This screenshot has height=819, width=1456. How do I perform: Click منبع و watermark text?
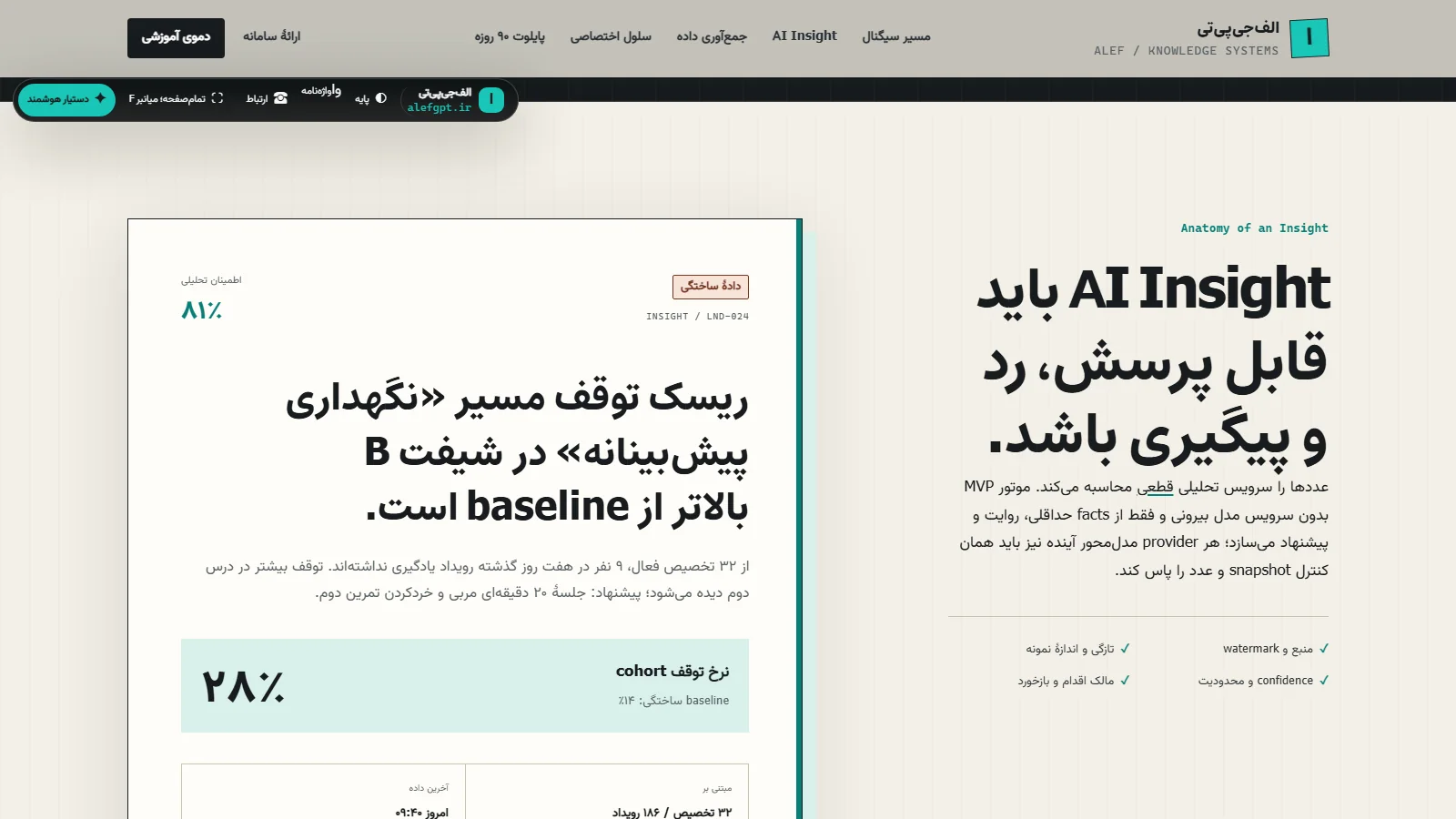pyautogui.click(x=1268, y=649)
